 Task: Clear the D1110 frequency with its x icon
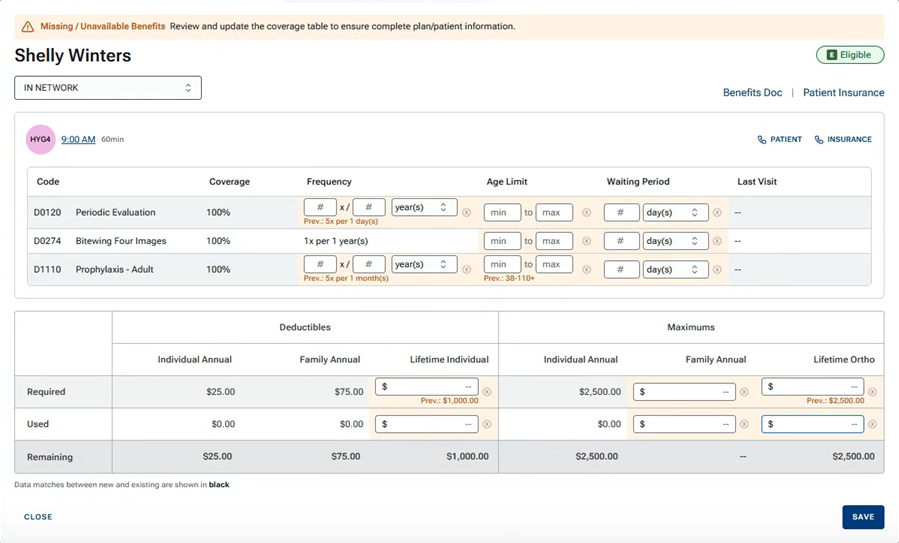pos(467,270)
